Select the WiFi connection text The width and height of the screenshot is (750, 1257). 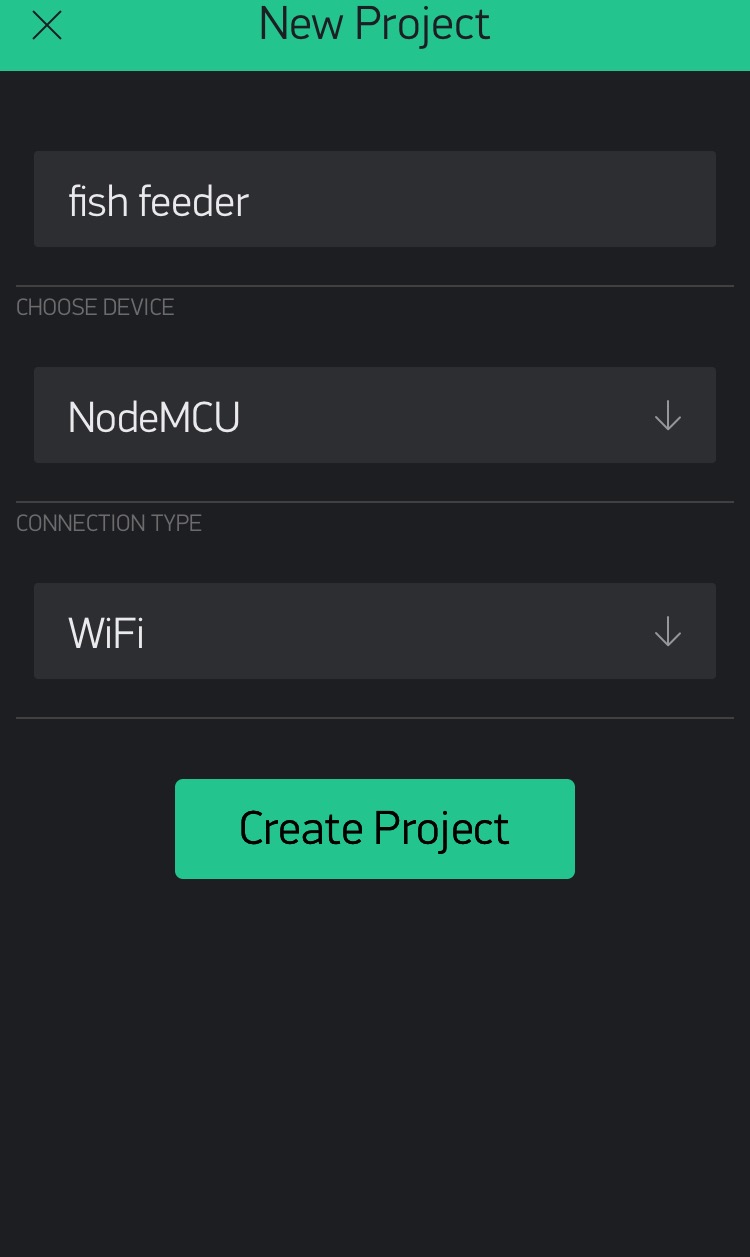[106, 633]
